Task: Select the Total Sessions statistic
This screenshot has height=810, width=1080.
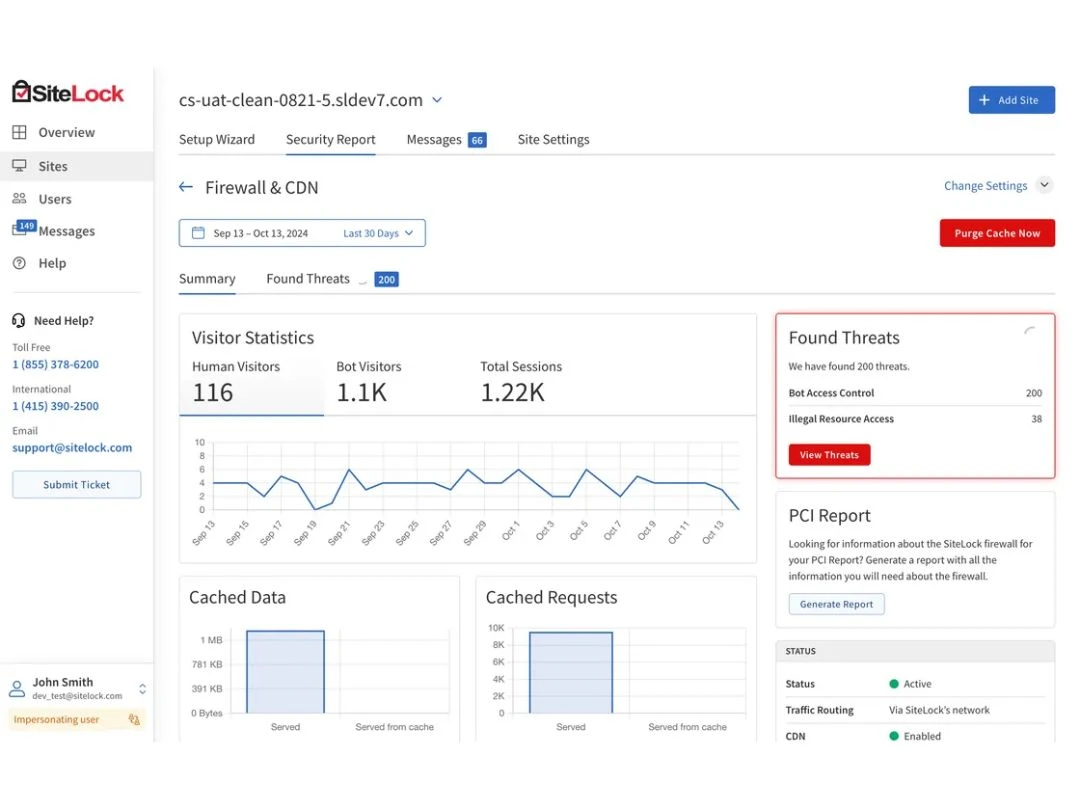Action: [521, 383]
